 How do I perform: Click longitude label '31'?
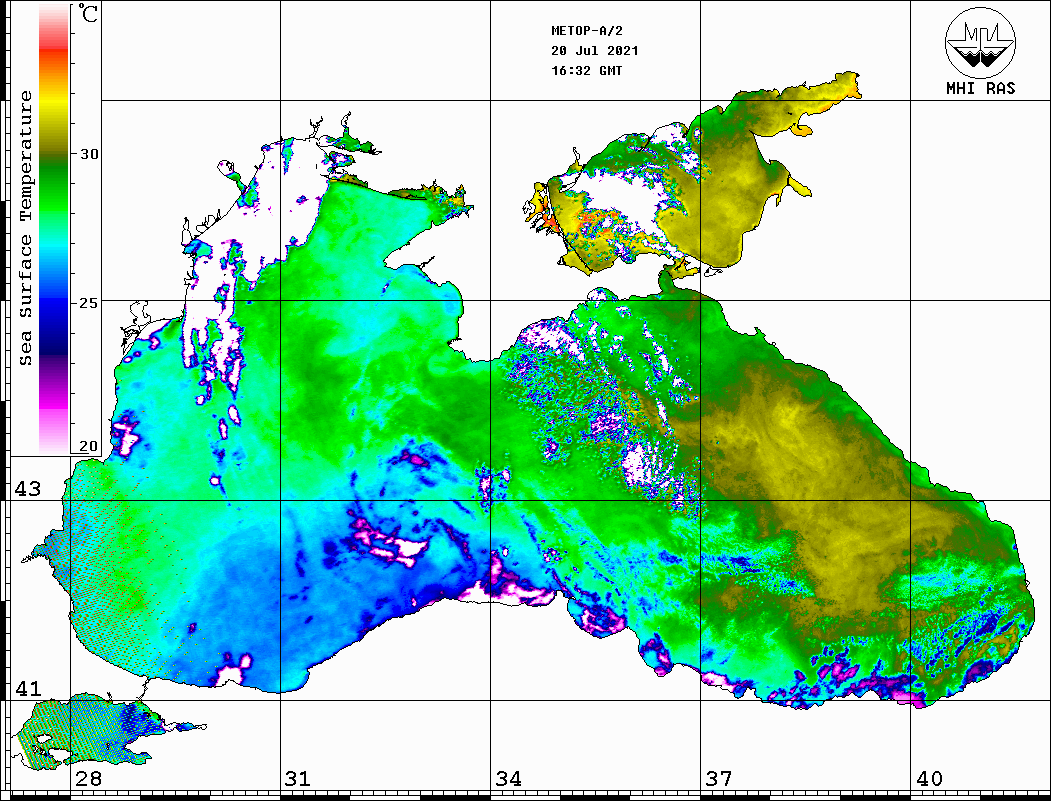[298, 779]
